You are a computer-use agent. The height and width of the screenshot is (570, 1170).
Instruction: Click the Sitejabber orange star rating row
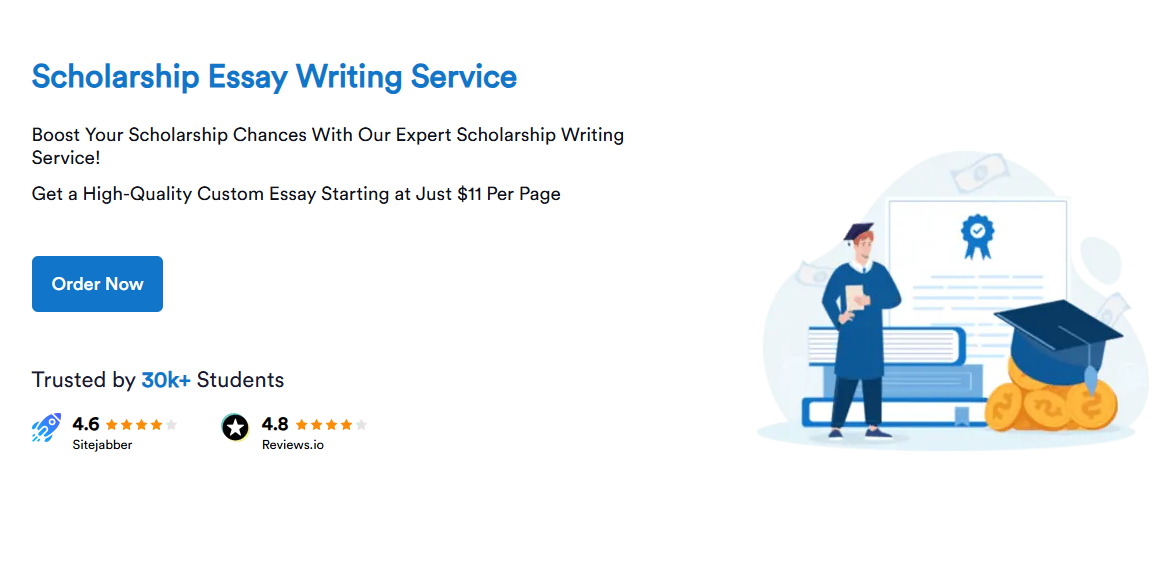141,424
